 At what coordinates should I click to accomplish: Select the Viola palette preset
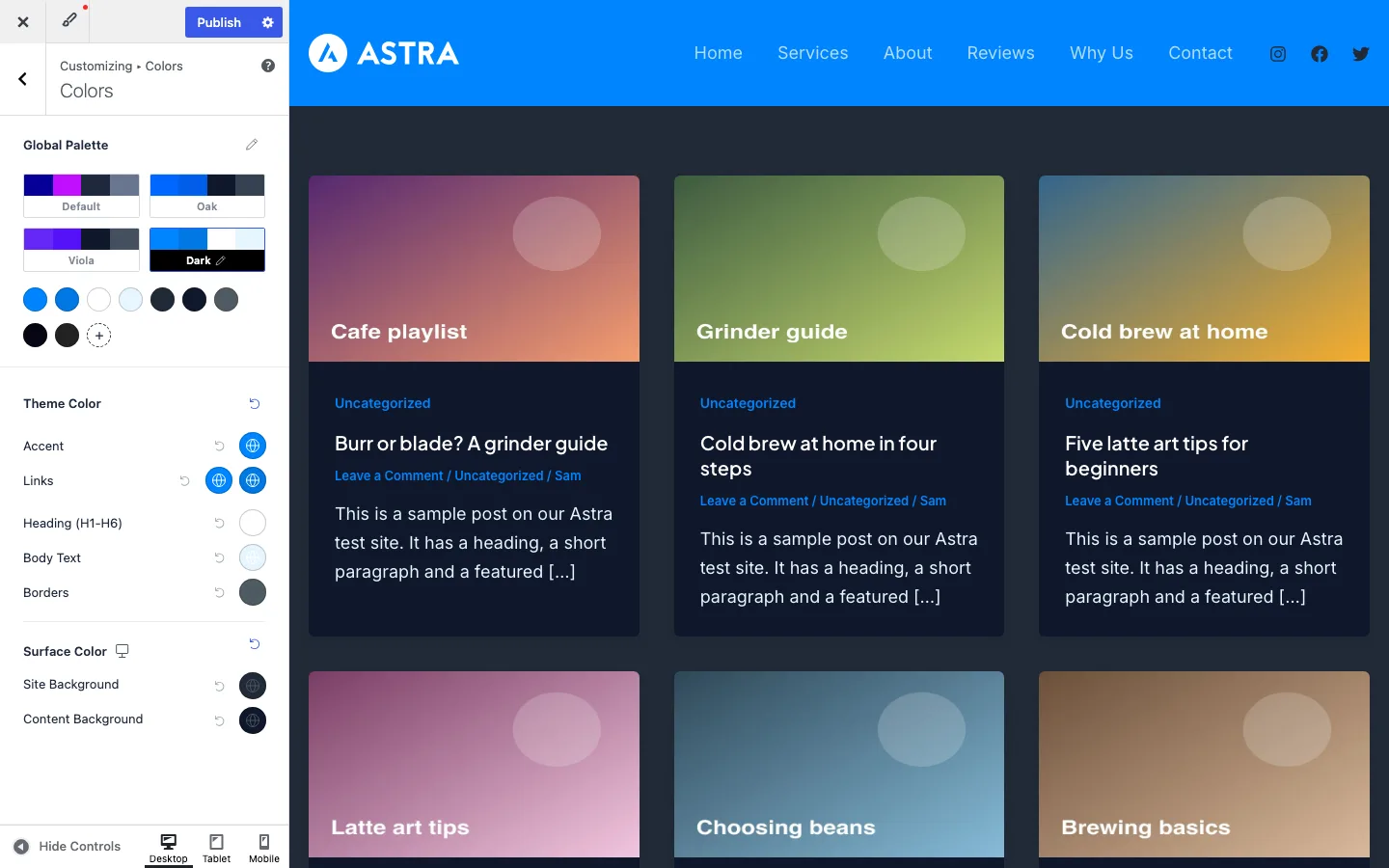tap(81, 250)
